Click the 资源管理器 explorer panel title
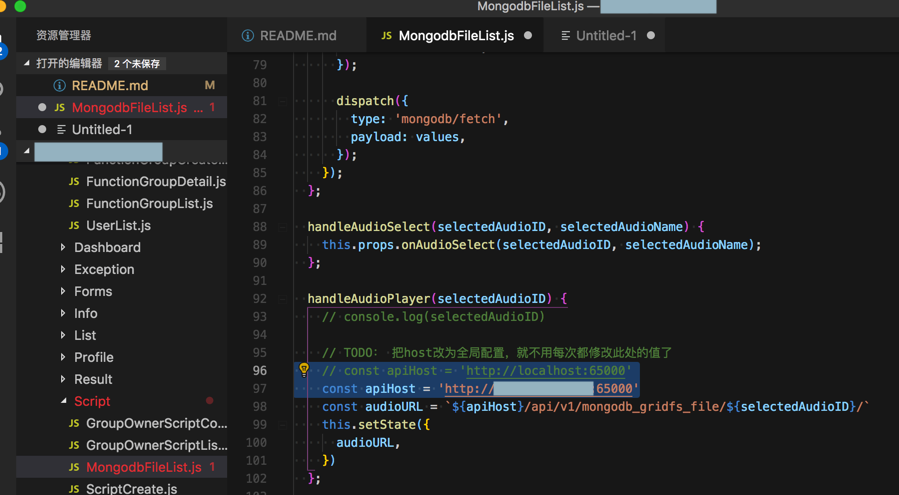The width and height of the screenshot is (899, 495). pos(64,36)
